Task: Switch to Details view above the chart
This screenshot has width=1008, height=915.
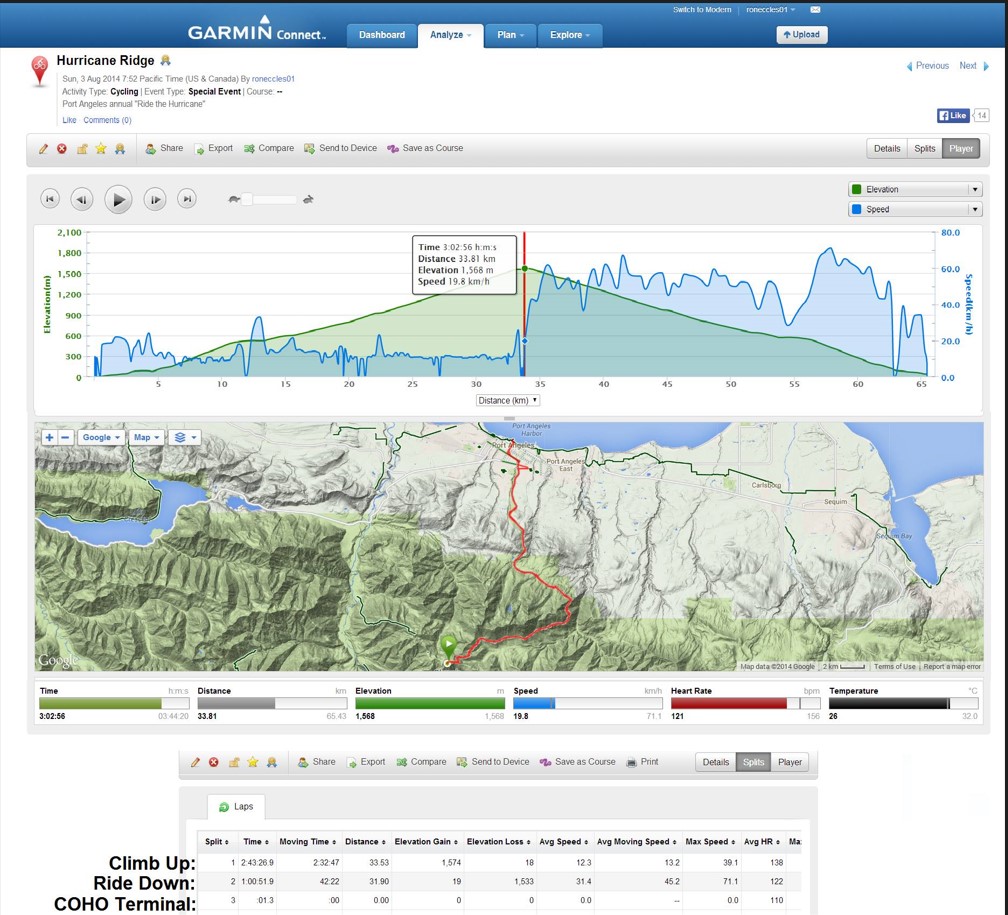Action: [887, 149]
